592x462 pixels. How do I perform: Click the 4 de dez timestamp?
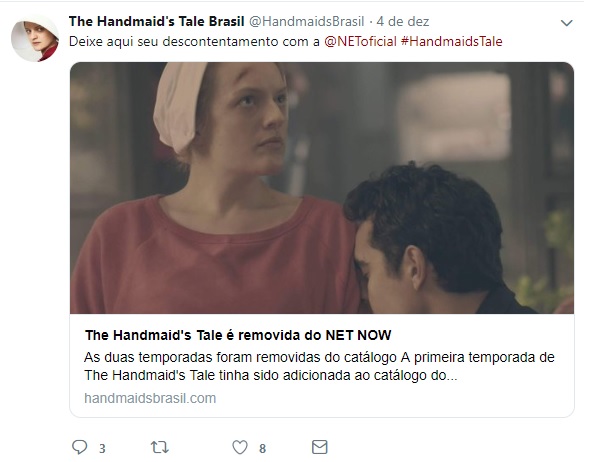point(402,22)
